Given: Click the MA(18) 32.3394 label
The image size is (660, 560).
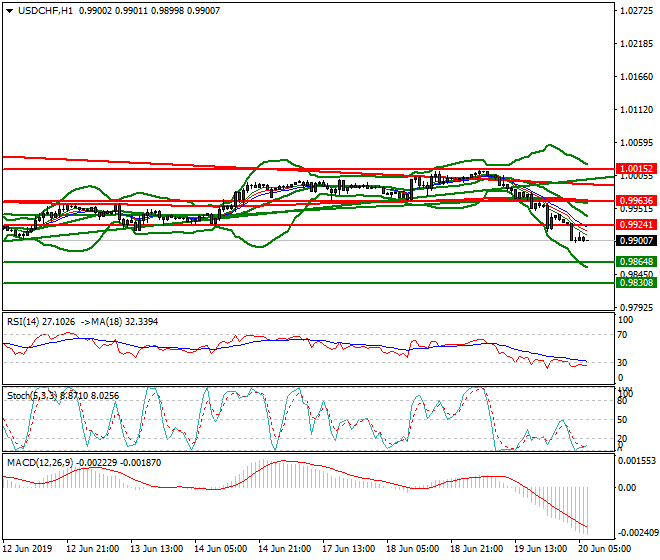Looking at the screenshot, I should pyautogui.click(x=125, y=322).
